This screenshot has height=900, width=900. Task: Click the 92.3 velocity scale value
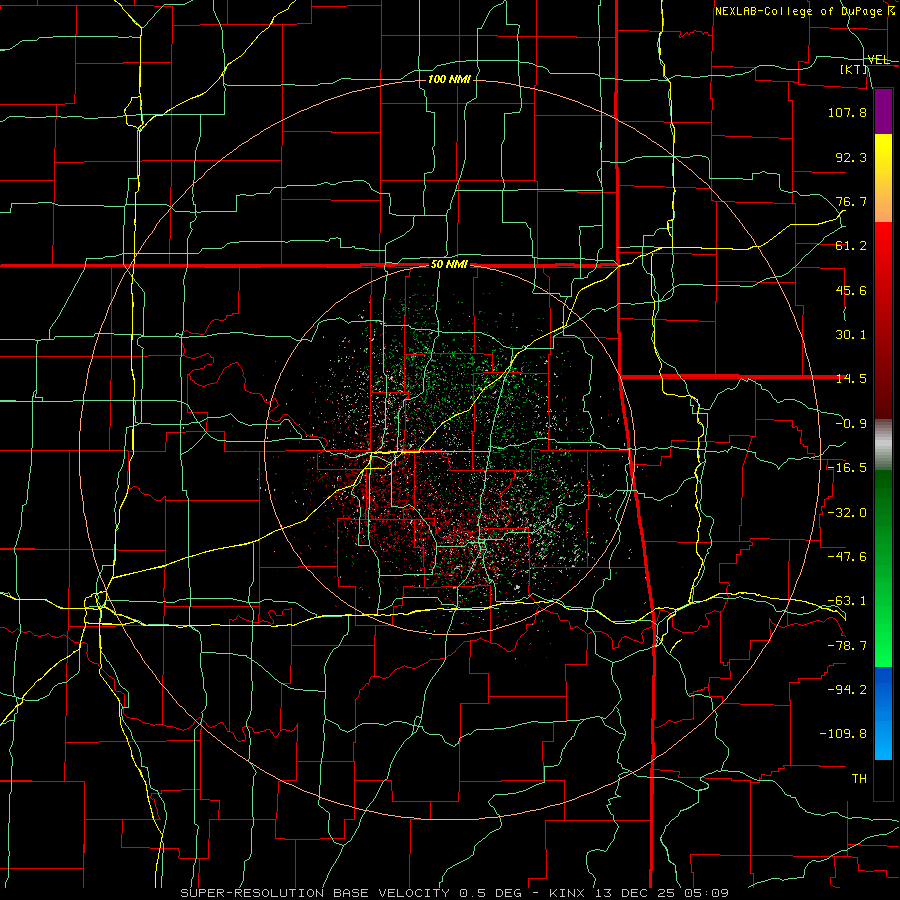(851, 157)
